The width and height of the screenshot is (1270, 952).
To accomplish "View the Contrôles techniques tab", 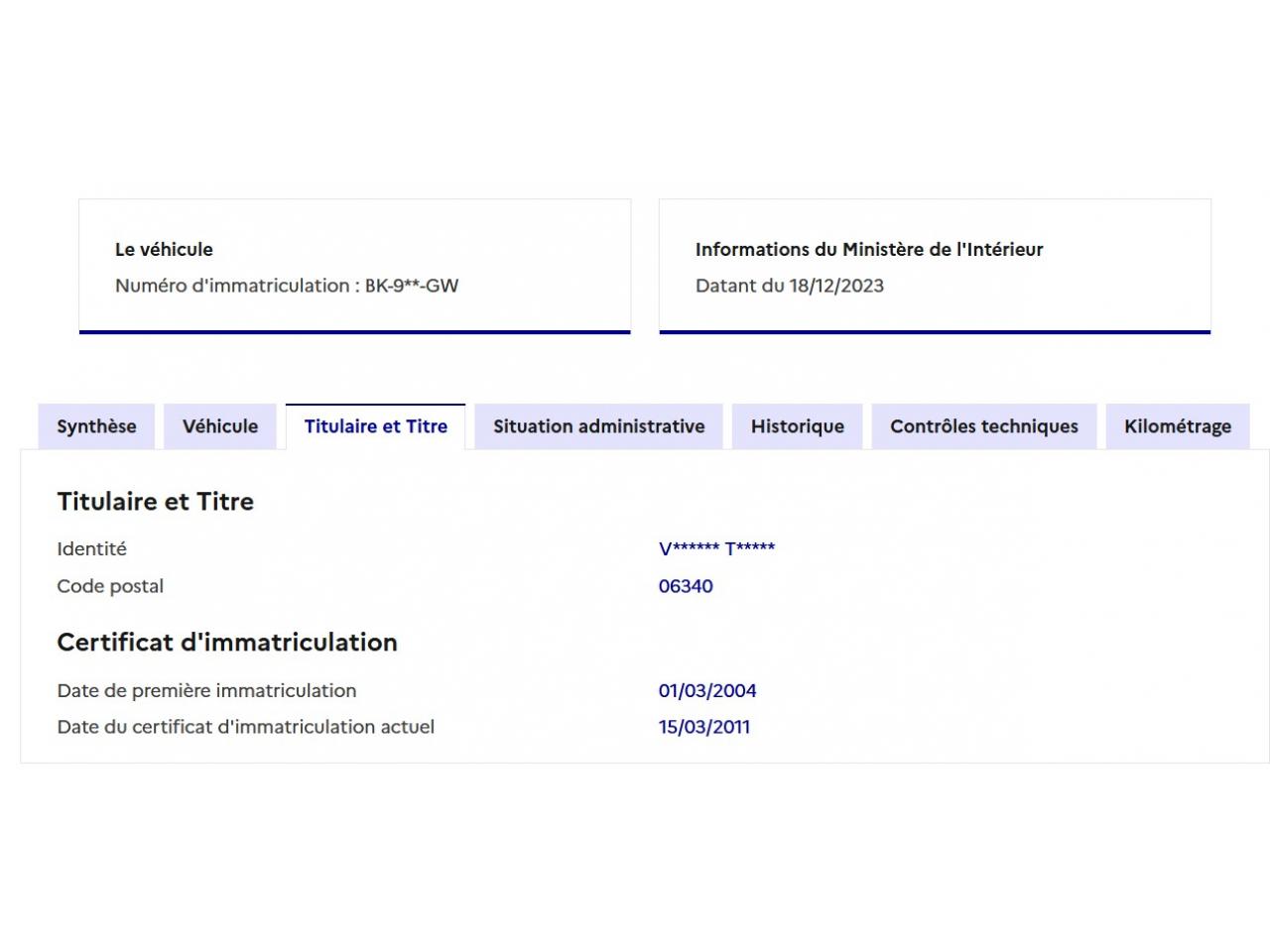I will click(x=983, y=426).
